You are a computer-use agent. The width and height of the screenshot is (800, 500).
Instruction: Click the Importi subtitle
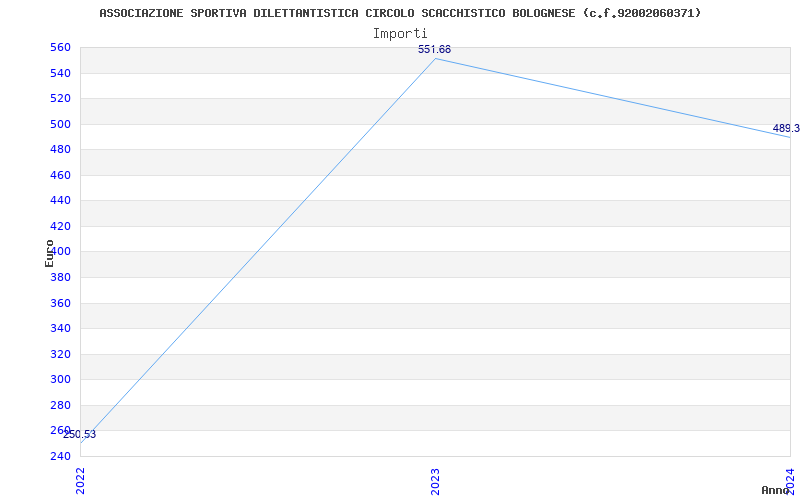(x=400, y=34)
